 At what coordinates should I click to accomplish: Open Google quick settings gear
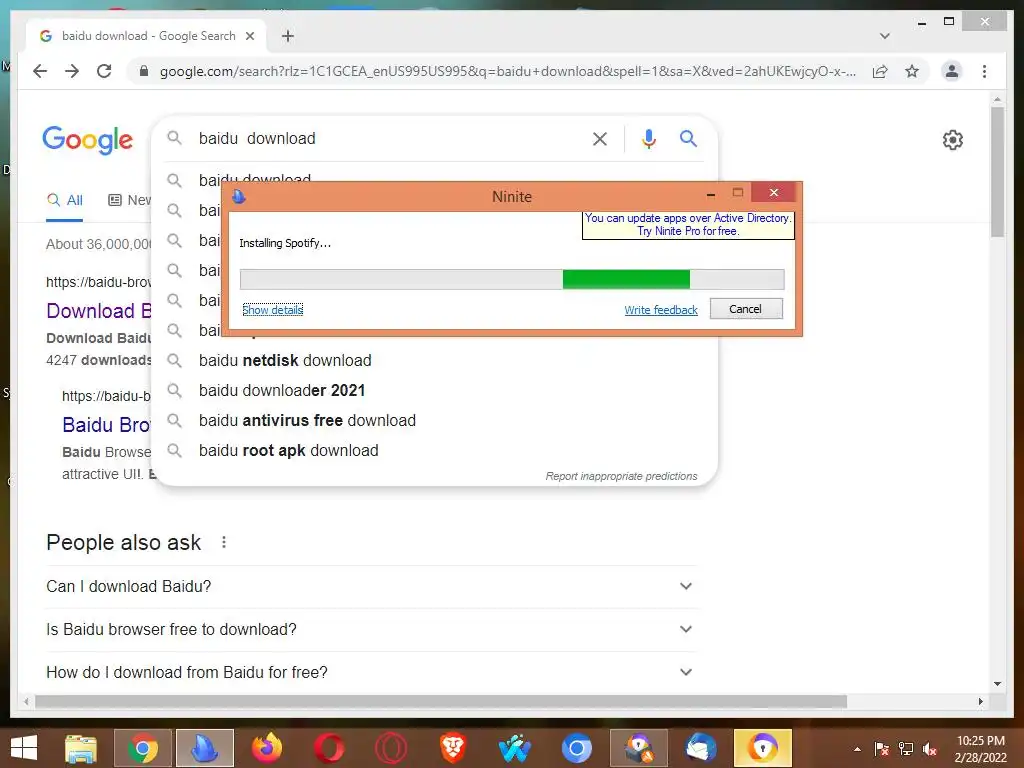(x=953, y=140)
